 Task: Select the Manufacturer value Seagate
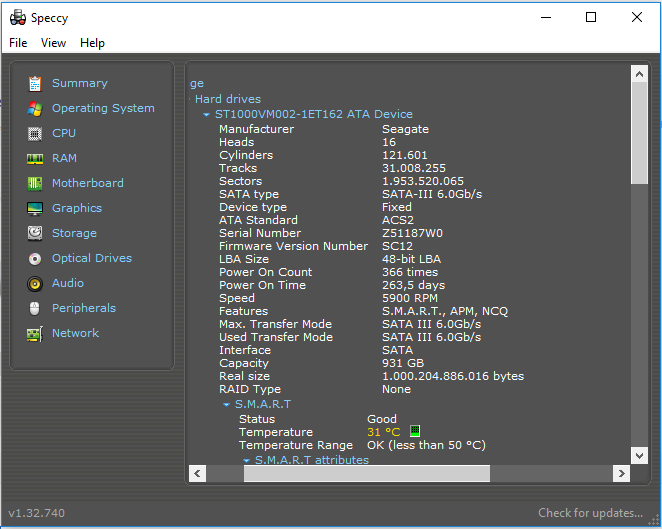[x=405, y=129]
